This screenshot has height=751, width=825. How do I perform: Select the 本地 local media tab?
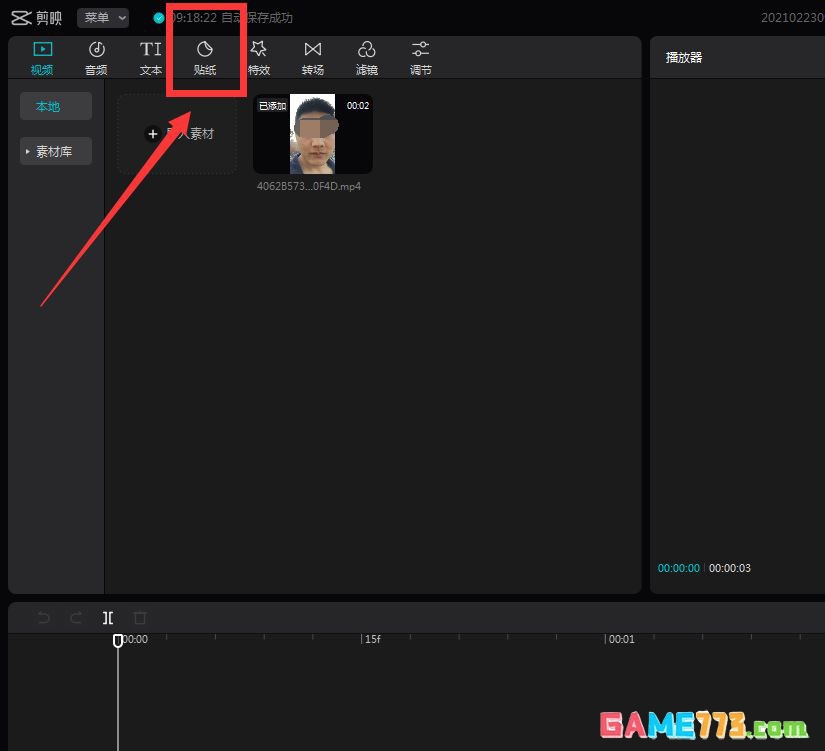pyautogui.click(x=56, y=106)
